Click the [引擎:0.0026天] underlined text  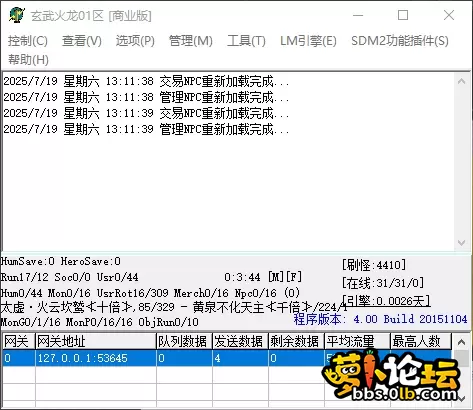pos(386,301)
